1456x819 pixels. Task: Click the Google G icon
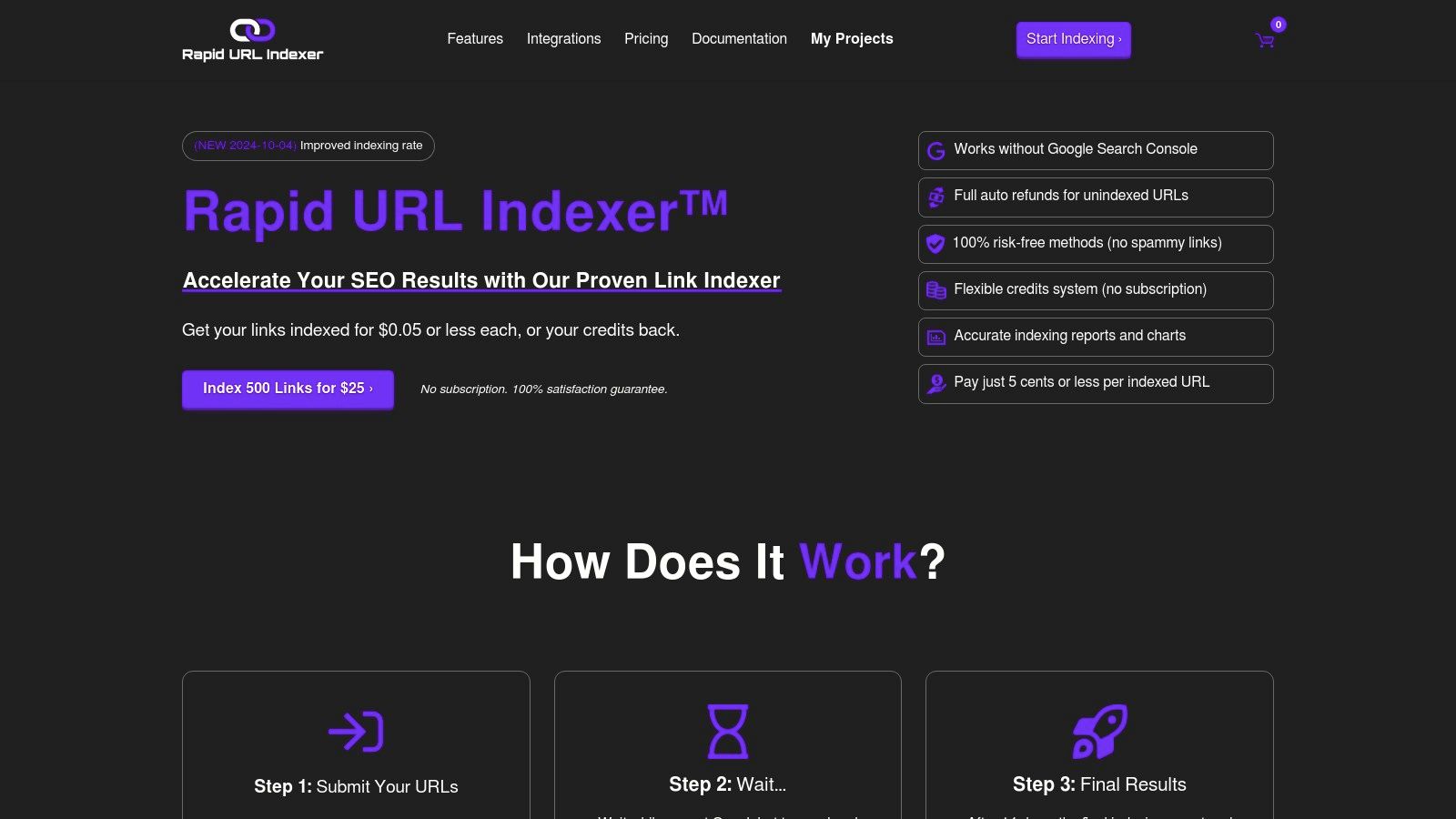pos(935,150)
